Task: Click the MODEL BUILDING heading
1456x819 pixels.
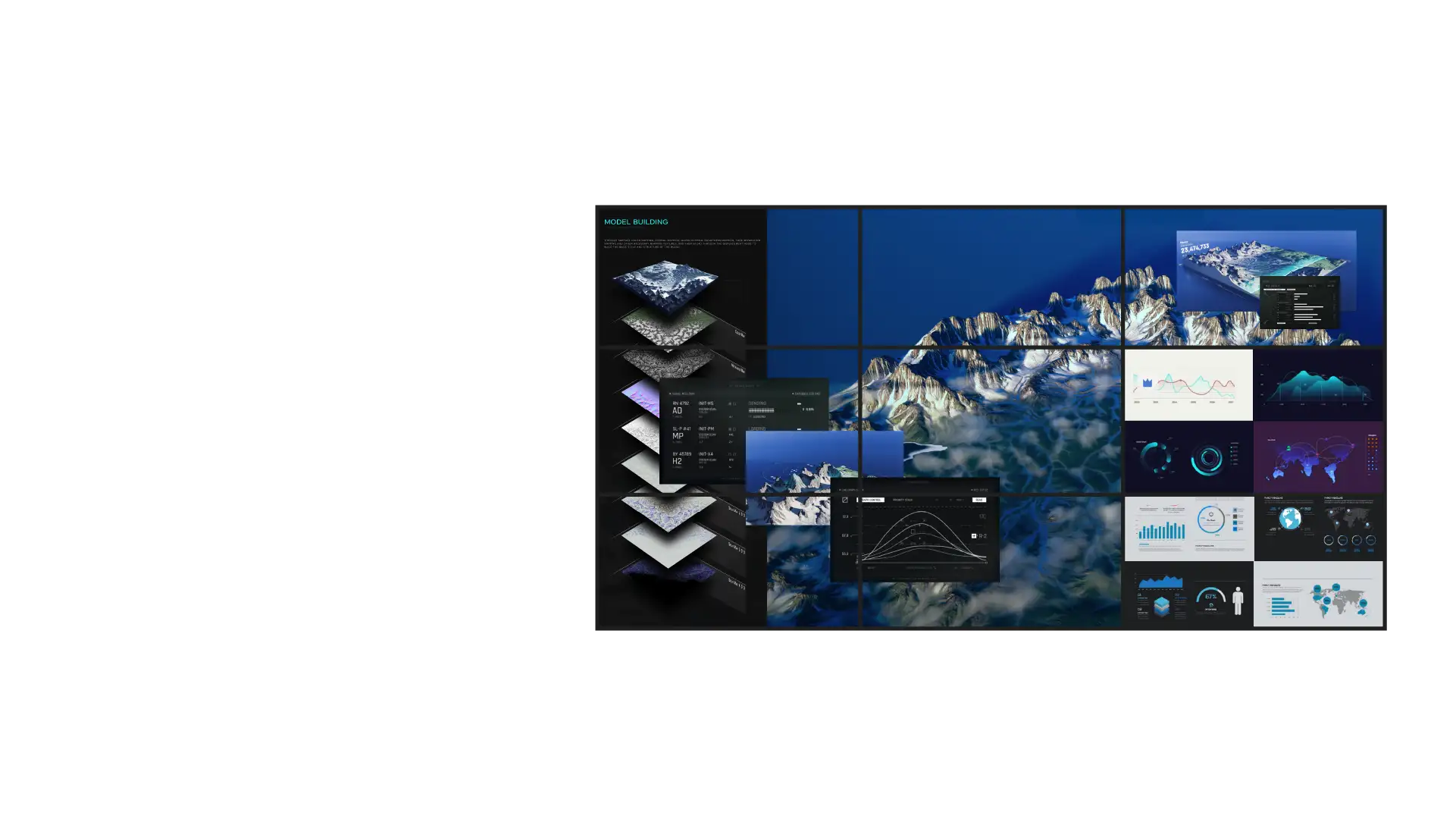Action: (635, 222)
